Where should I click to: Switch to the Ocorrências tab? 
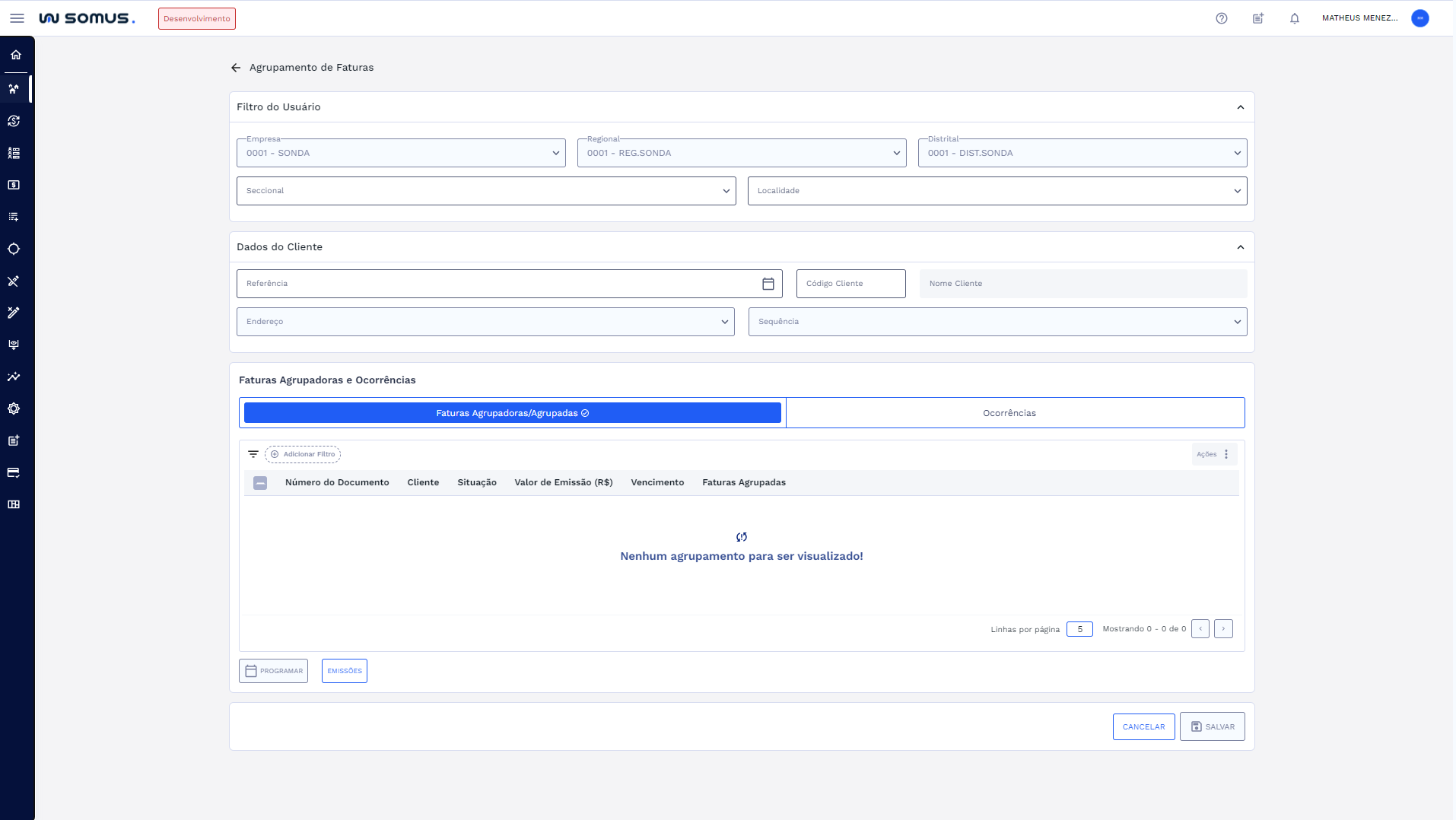tap(1009, 413)
